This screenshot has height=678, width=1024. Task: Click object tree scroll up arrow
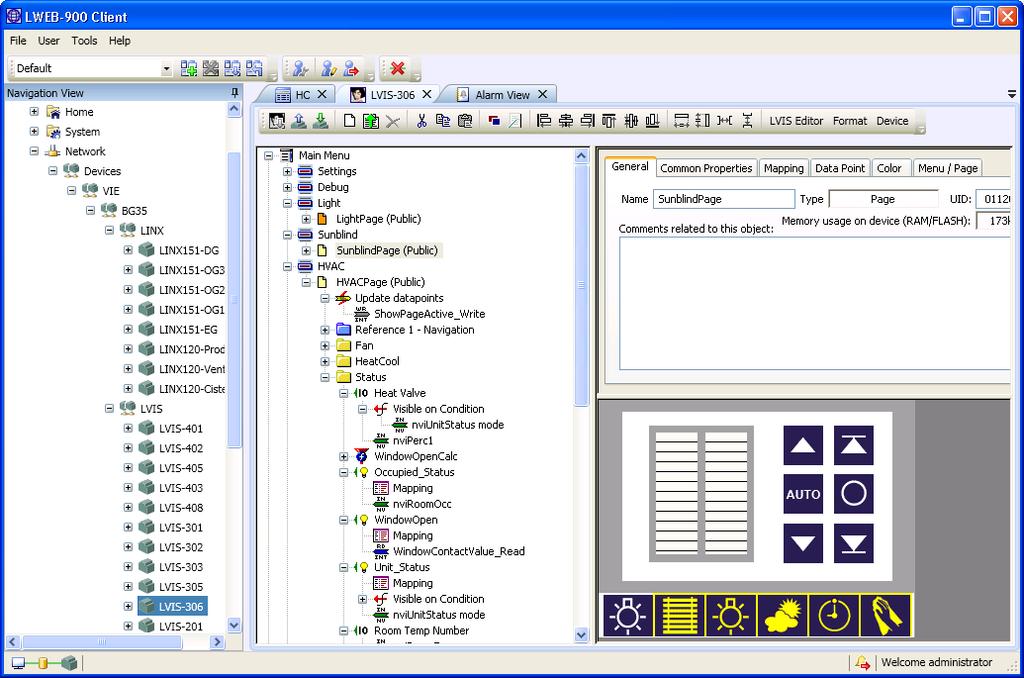point(581,155)
